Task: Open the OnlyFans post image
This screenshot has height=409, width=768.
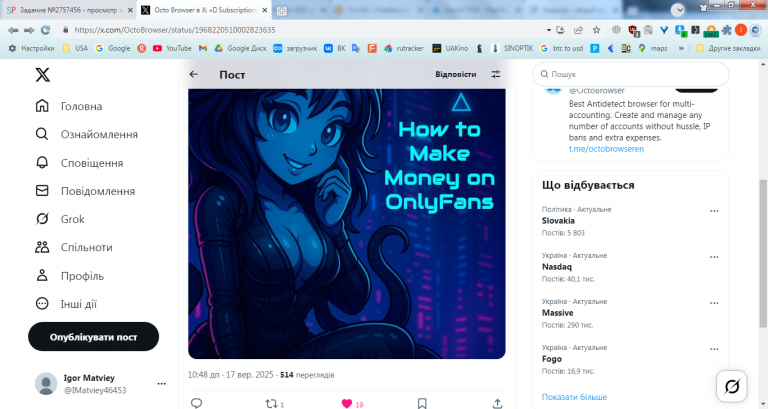Action: pos(347,223)
